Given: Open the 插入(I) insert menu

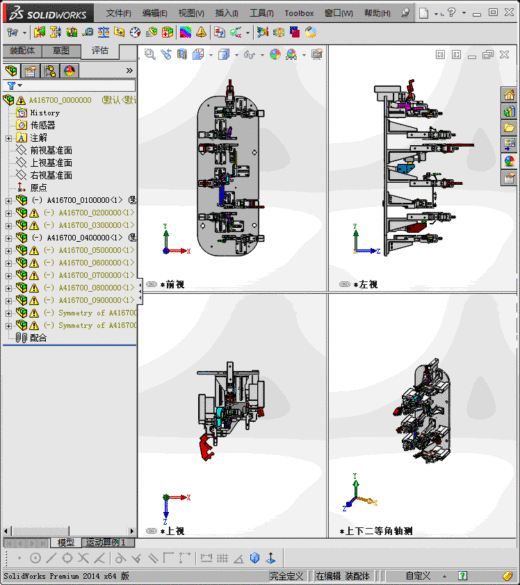Looking at the screenshot, I should pyautogui.click(x=227, y=13).
